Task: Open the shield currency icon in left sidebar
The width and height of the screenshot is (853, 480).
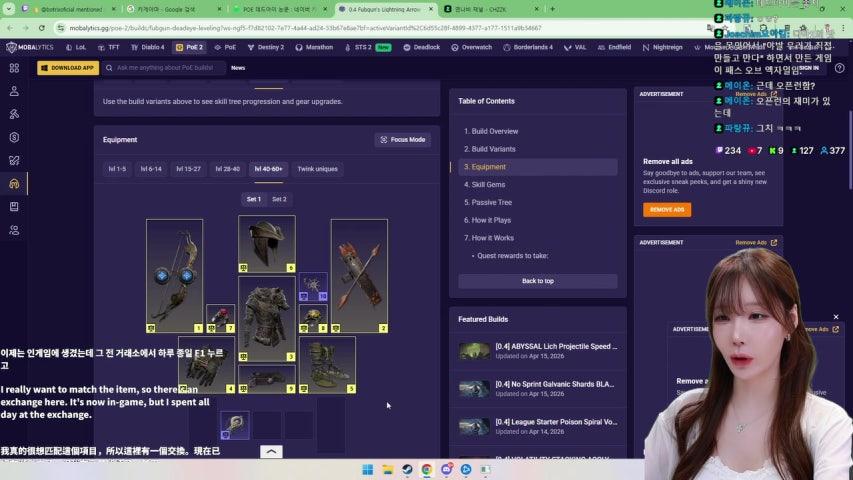Action: click(14, 137)
